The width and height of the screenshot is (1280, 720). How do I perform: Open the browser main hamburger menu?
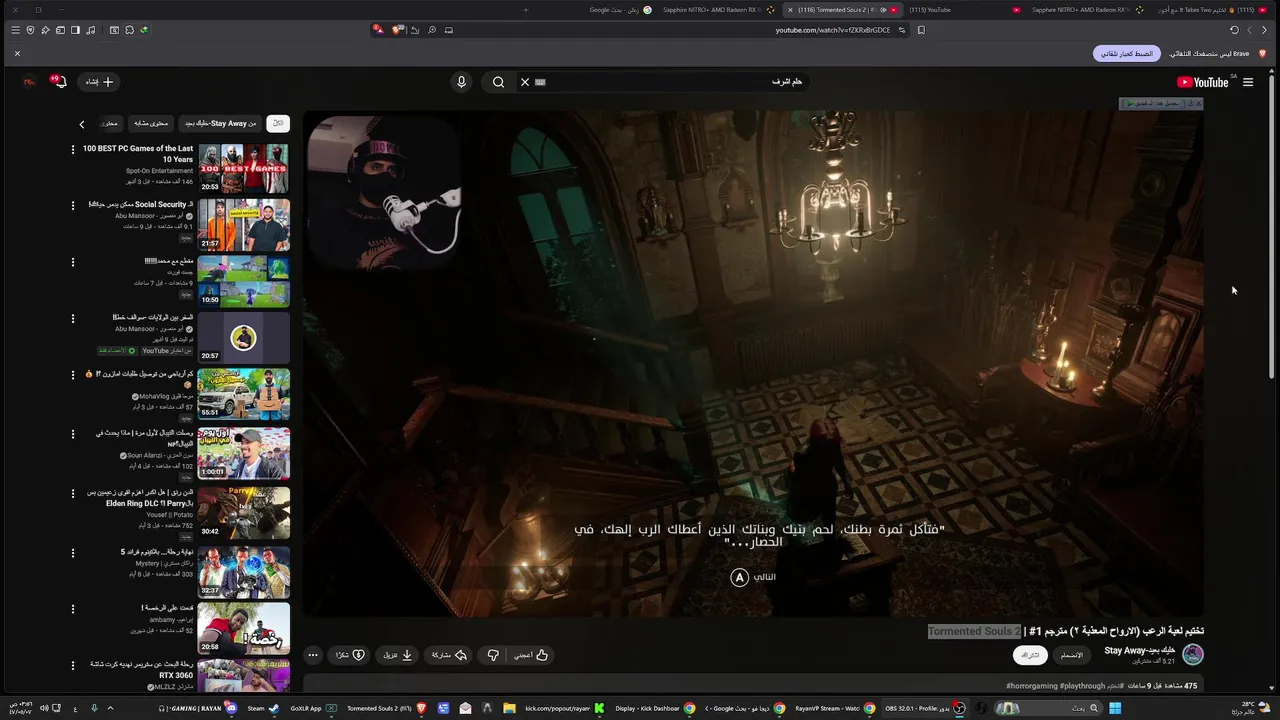pyautogui.click(x=15, y=30)
